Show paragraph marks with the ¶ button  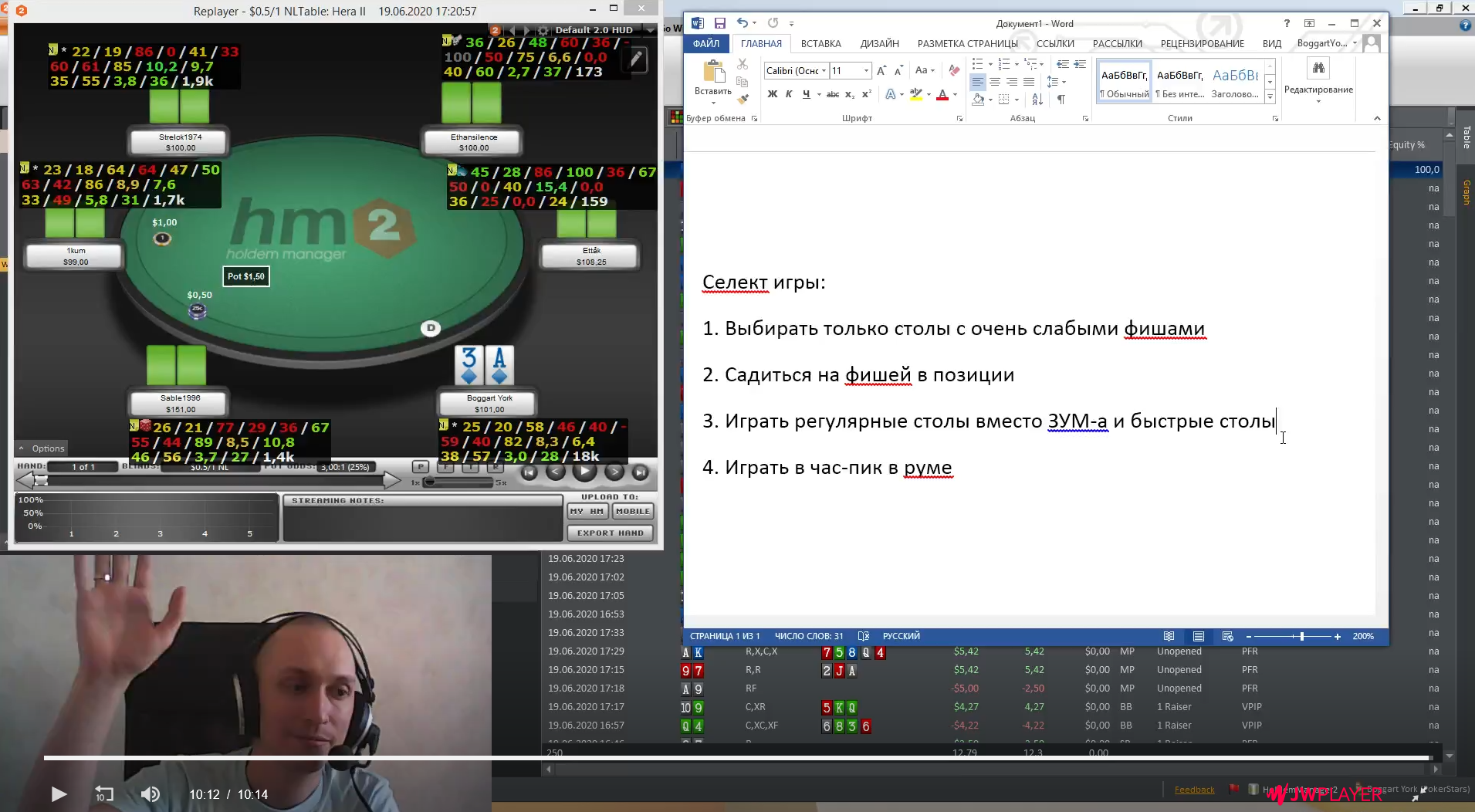point(1061,99)
